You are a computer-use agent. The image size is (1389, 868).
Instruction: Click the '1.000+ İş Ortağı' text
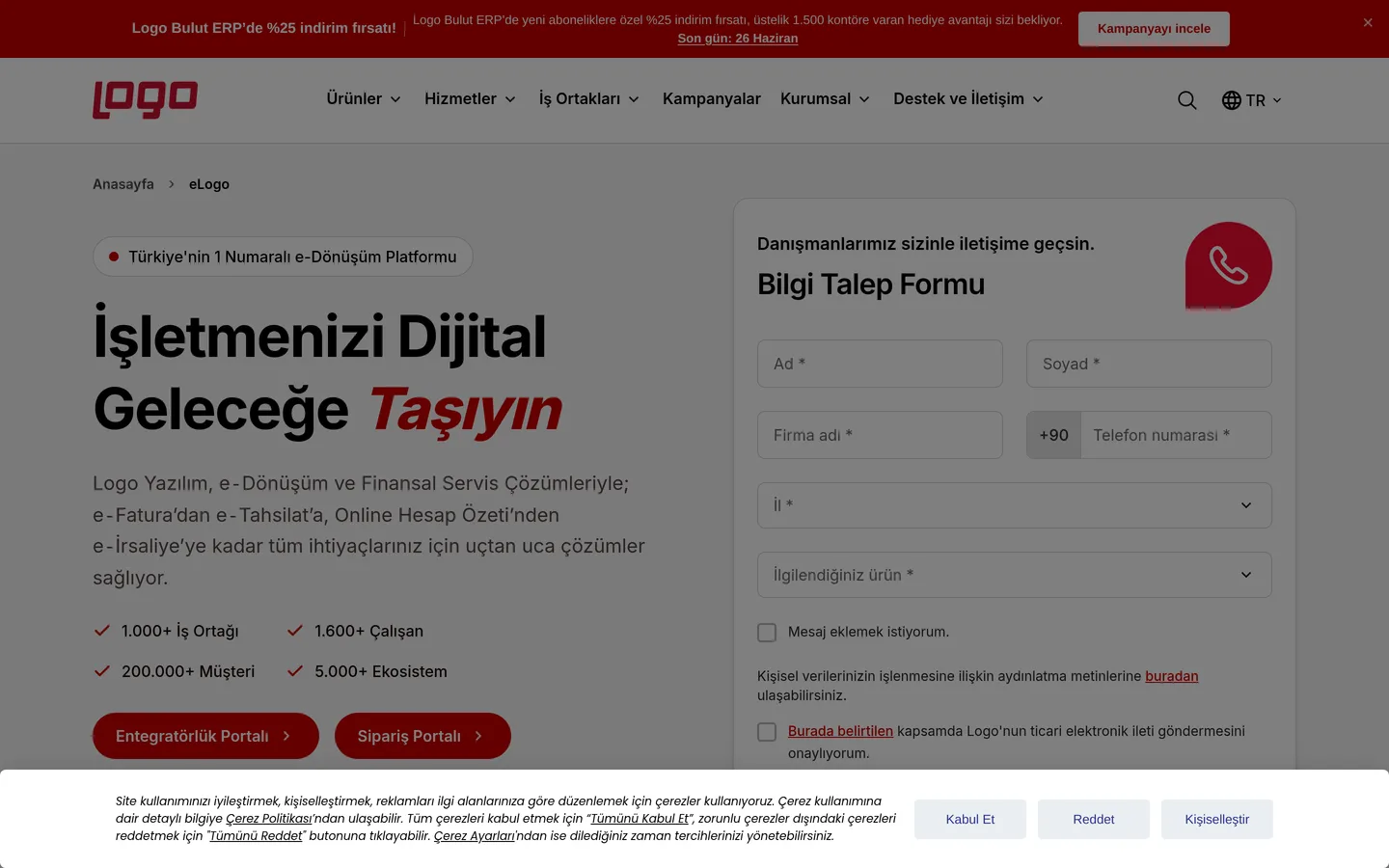(180, 631)
